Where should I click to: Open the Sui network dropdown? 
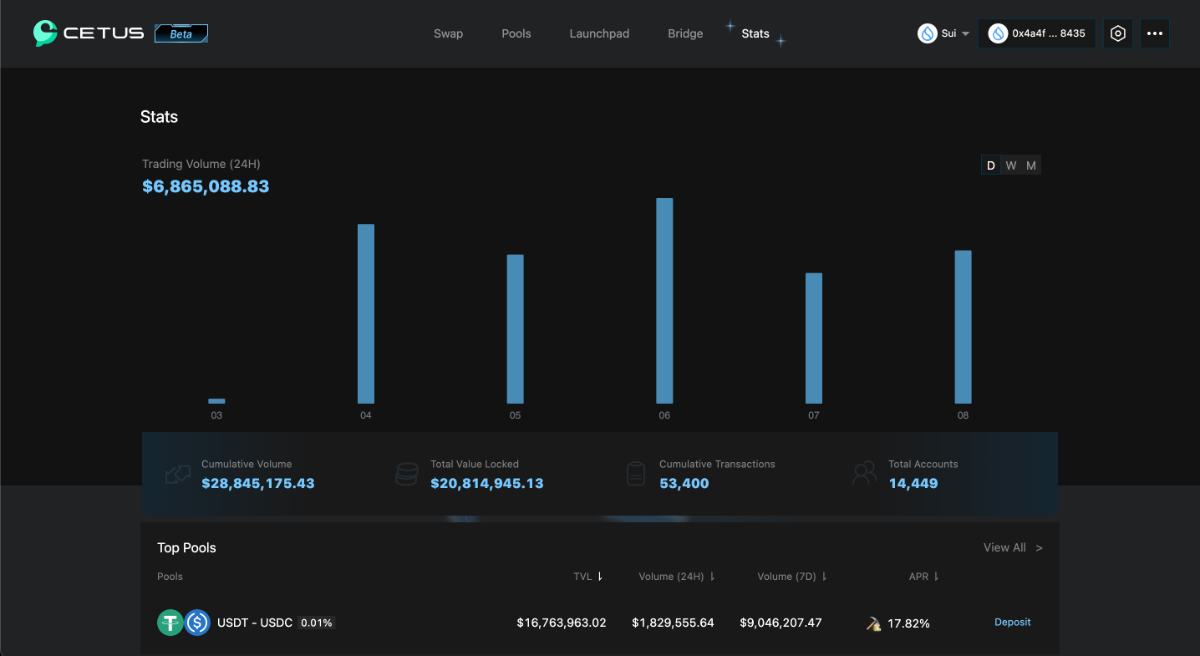coord(944,33)
